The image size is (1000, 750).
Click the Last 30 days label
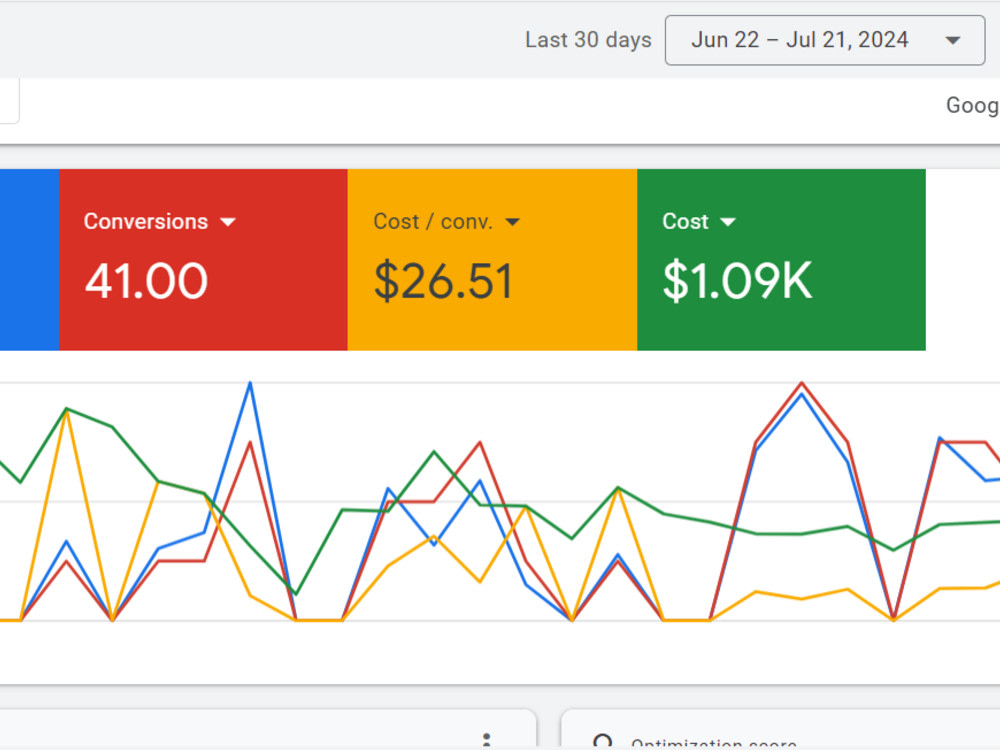pos(588,40)
